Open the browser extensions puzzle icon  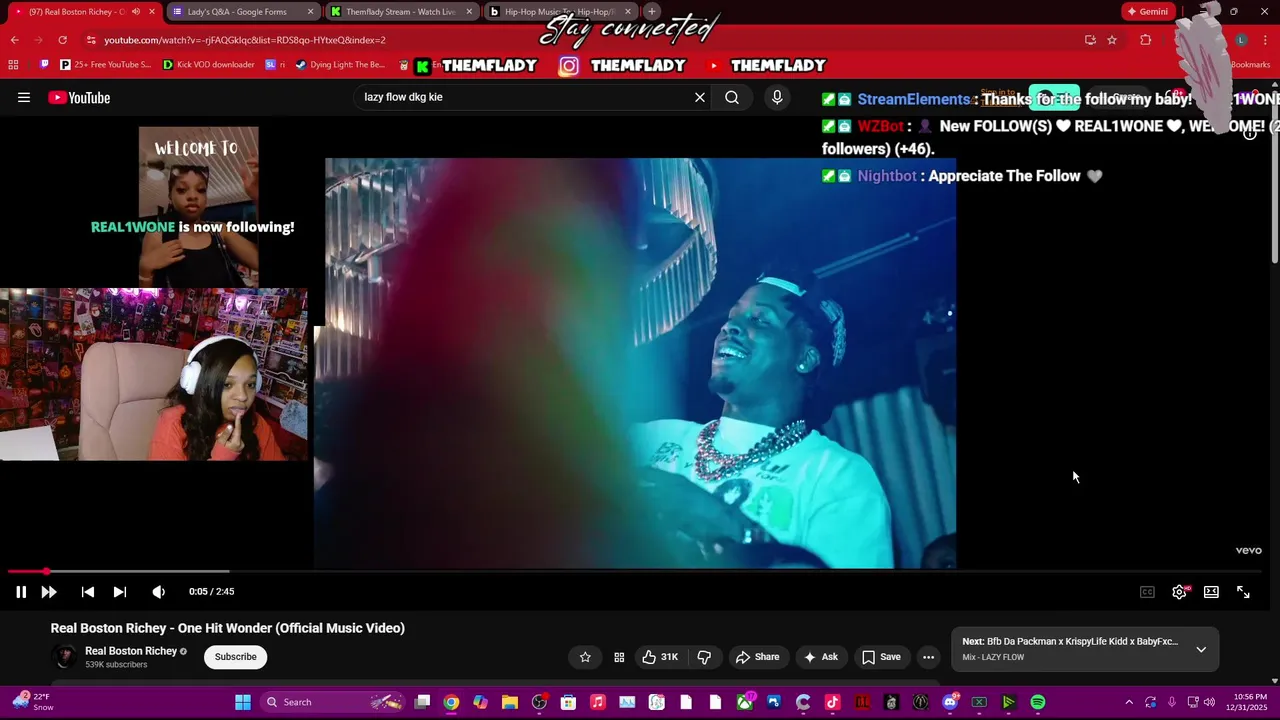1146,40
